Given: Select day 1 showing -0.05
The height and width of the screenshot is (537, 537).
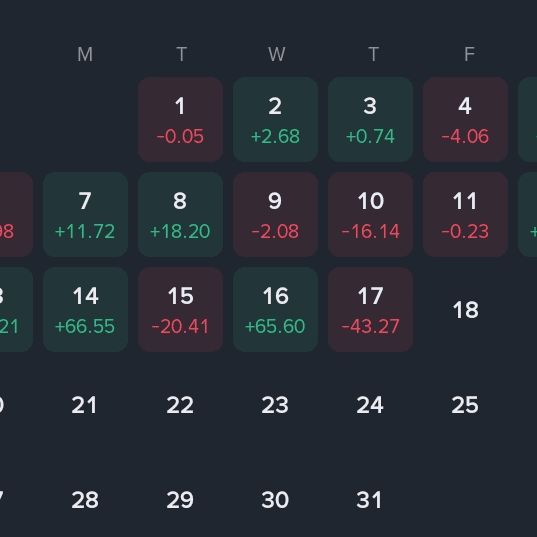Looking at the screenshot, I should (180, 120).
